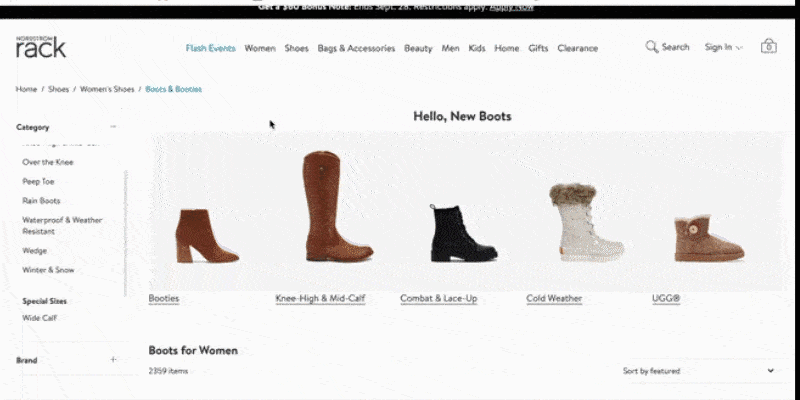The image size is (800, 400).
Task: Click the black Combat boot image
Action: (462, 234)
